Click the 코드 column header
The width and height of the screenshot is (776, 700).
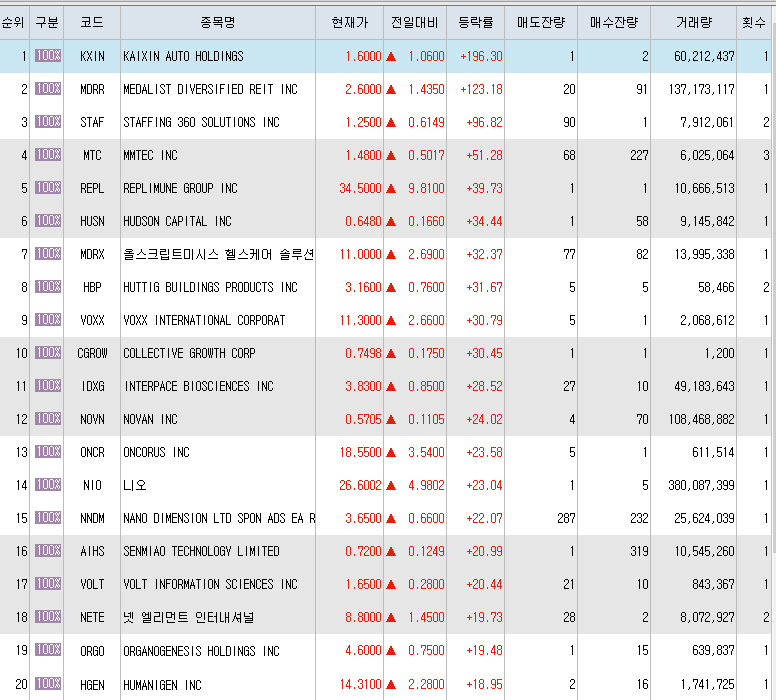click(x=92, y=23)
